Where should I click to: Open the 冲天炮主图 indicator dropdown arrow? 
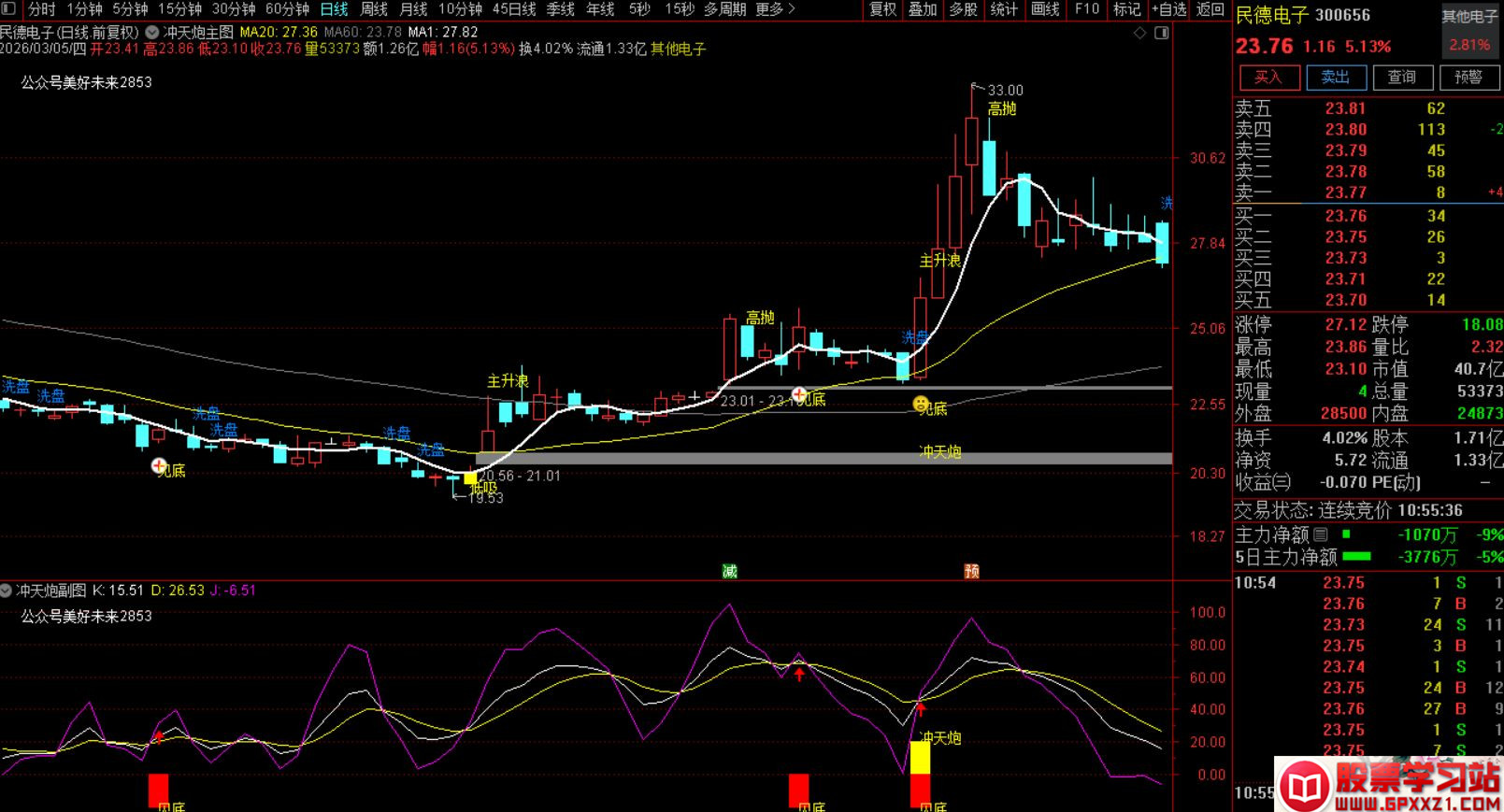coord(152,32)
